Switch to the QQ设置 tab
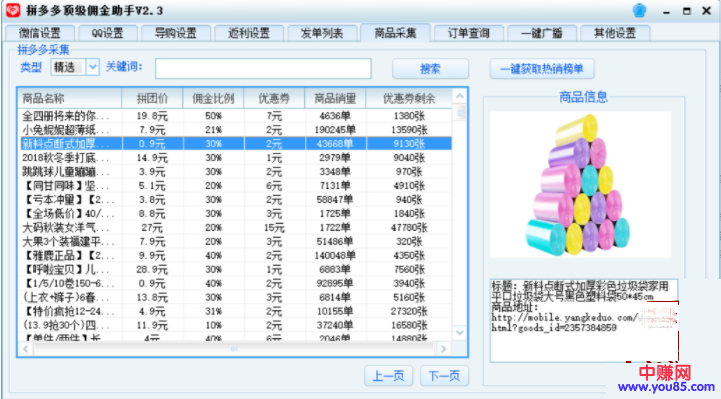This screenshot has height=399, width=721. (108, 33)
